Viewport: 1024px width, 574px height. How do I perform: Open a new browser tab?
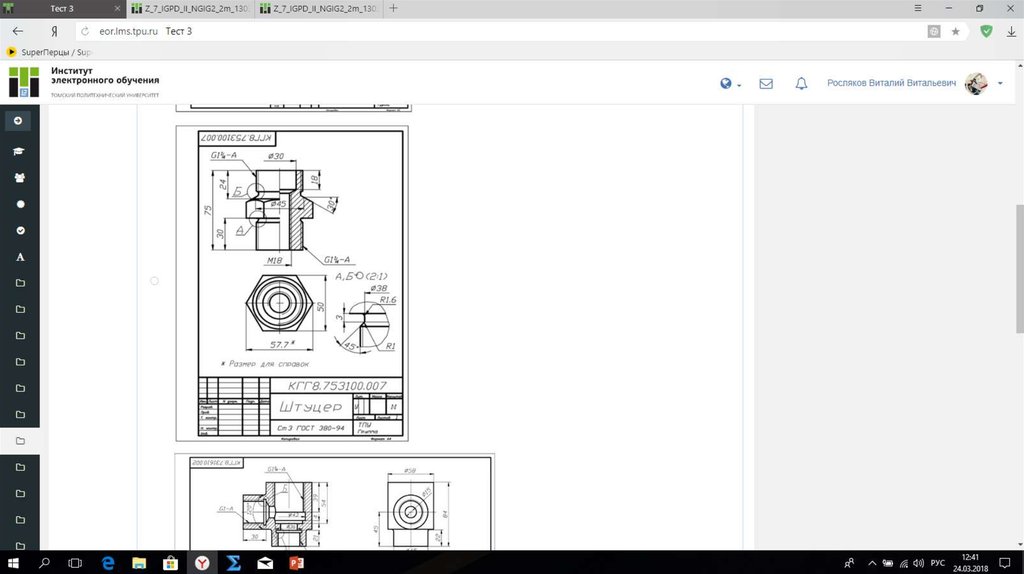click(394, 8)
